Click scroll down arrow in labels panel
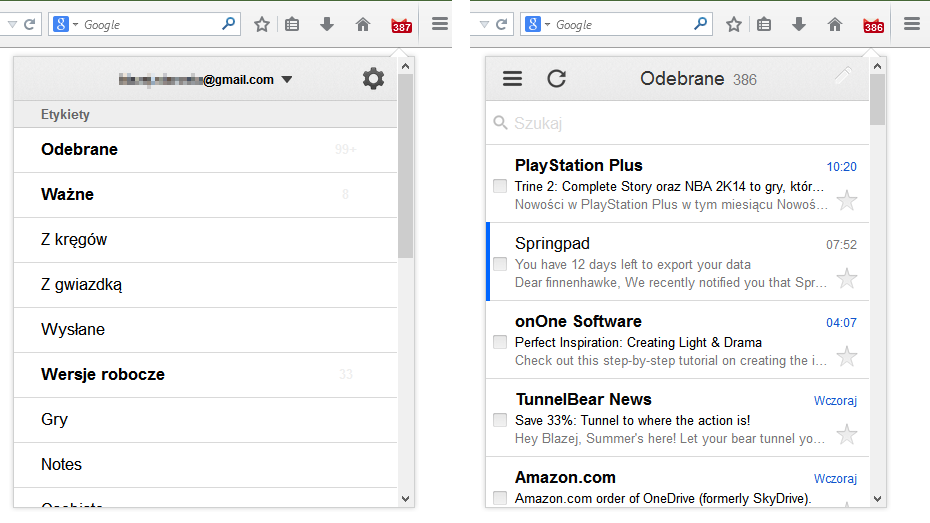The height and width of the screenshot is (523, 930). click(405, 499)
